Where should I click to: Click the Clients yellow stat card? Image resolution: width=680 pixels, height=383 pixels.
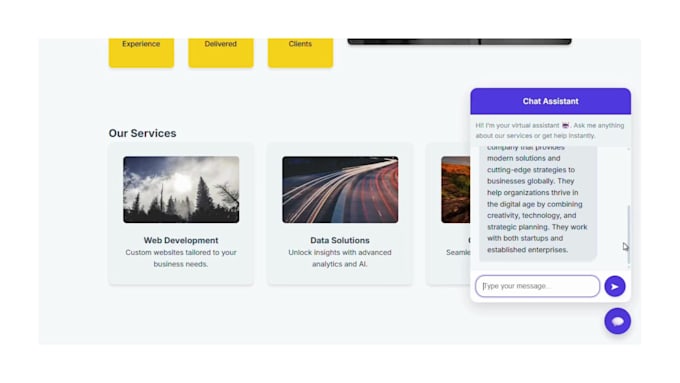click(301, 52)
